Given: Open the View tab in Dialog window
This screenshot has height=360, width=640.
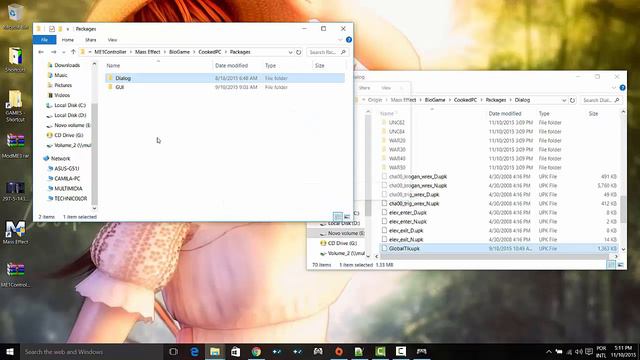Looking at the screenshot, I should tap(386, 88).
